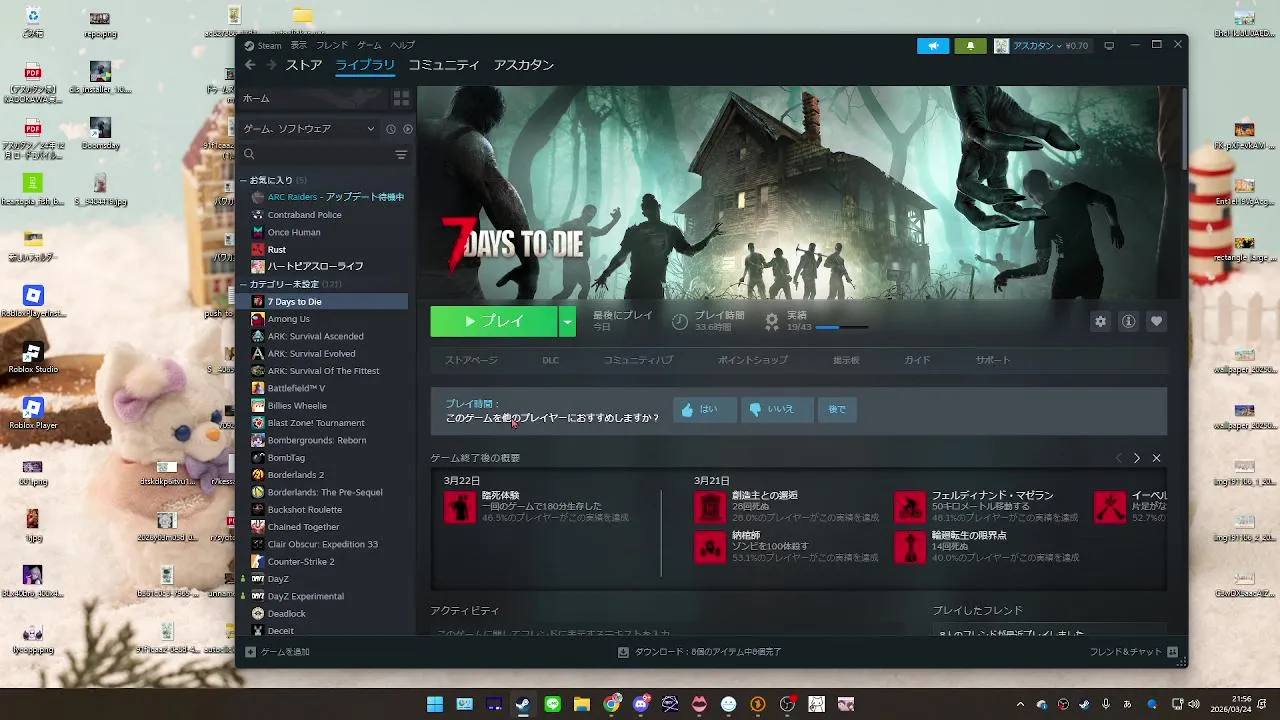Sort library by recent activity clock icon
1280x720 pixels.
[x=391, y=129]
